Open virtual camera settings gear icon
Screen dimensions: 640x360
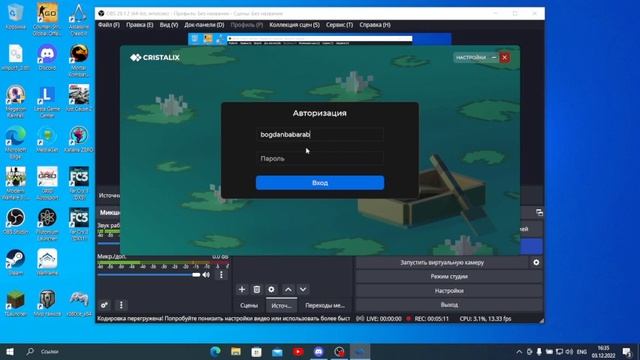pos(536,262)
